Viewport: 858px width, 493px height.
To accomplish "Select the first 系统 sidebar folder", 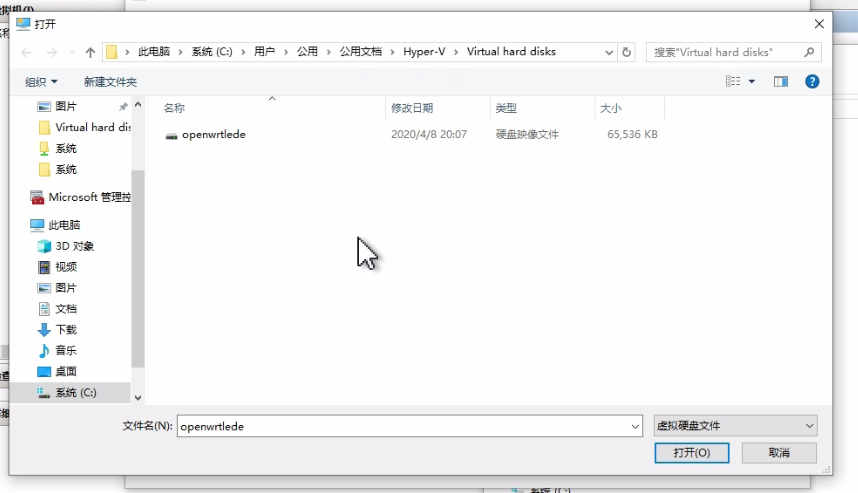I will pos(57,149).
